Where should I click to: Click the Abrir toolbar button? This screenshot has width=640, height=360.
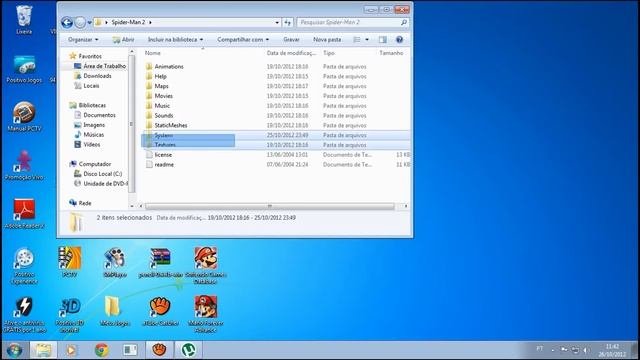coord(123,40)
